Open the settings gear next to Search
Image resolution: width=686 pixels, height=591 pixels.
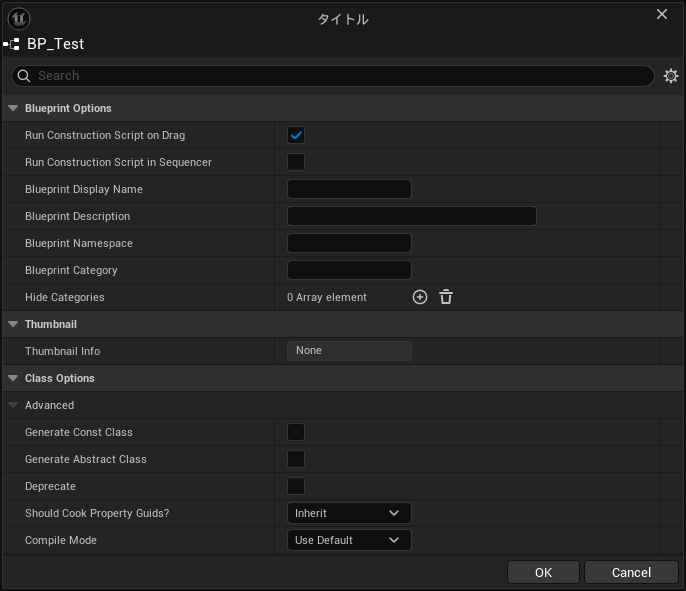tap(671, 76)
